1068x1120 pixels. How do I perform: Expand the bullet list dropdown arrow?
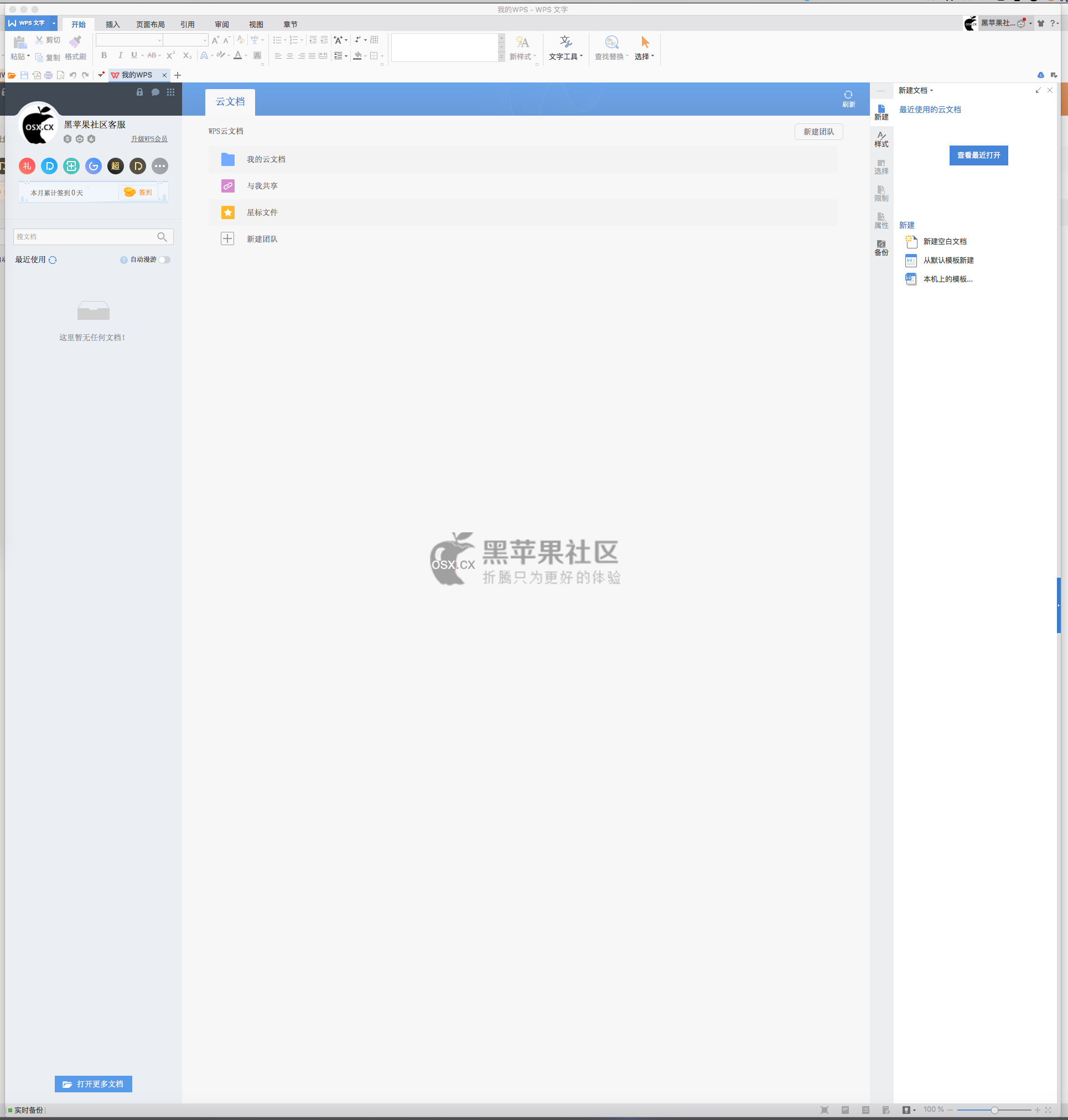click(x=285, y=40)
